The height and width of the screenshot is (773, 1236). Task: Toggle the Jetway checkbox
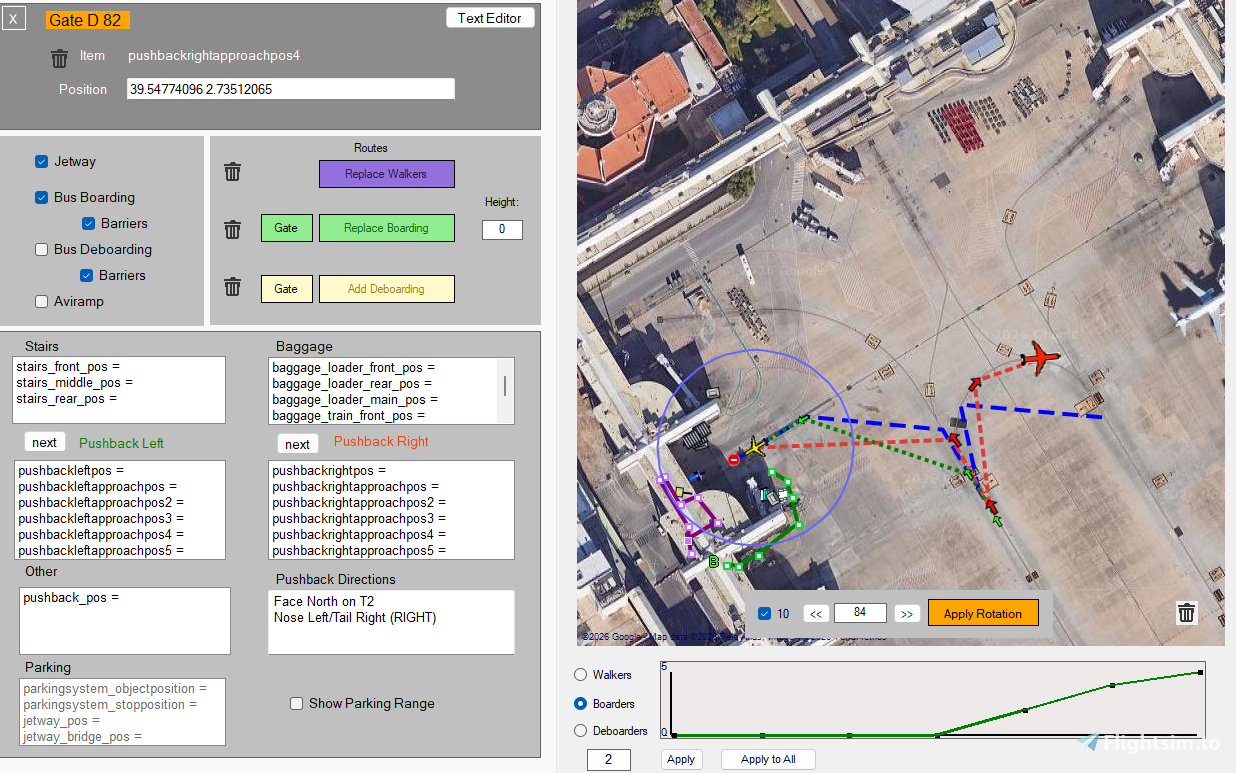[x=41, y=161]
